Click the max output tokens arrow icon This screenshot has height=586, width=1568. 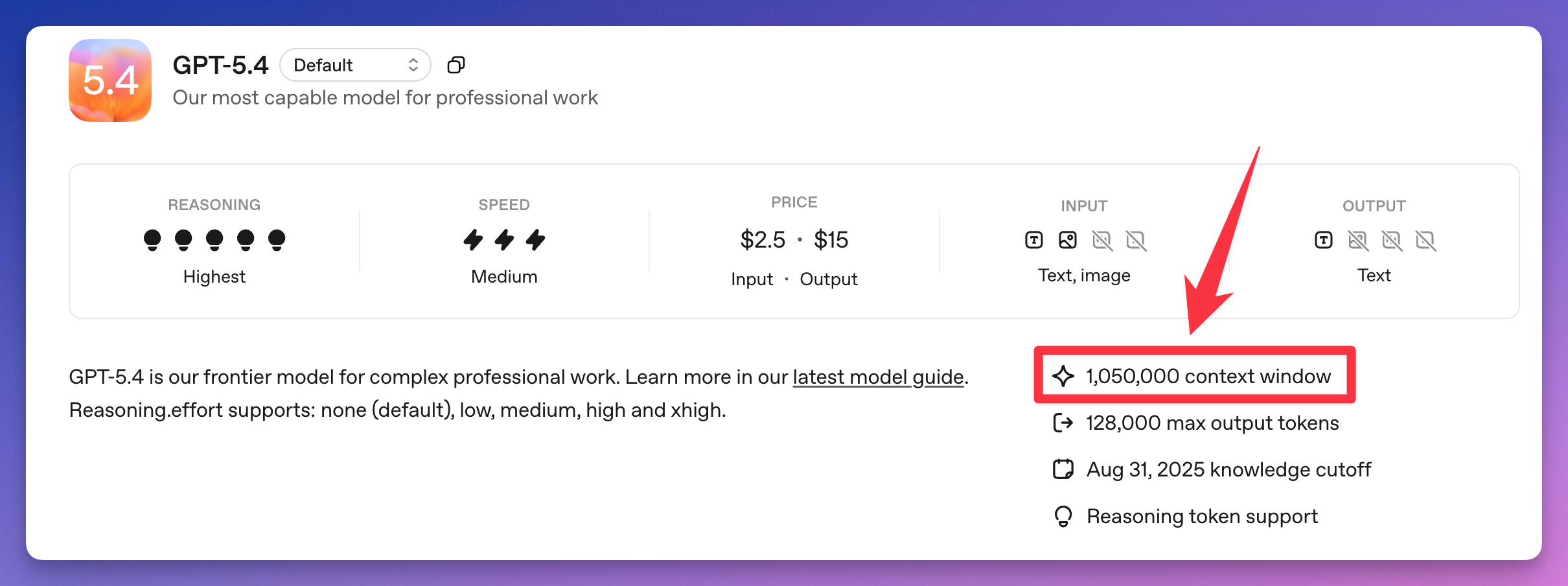coord(1063,423)
